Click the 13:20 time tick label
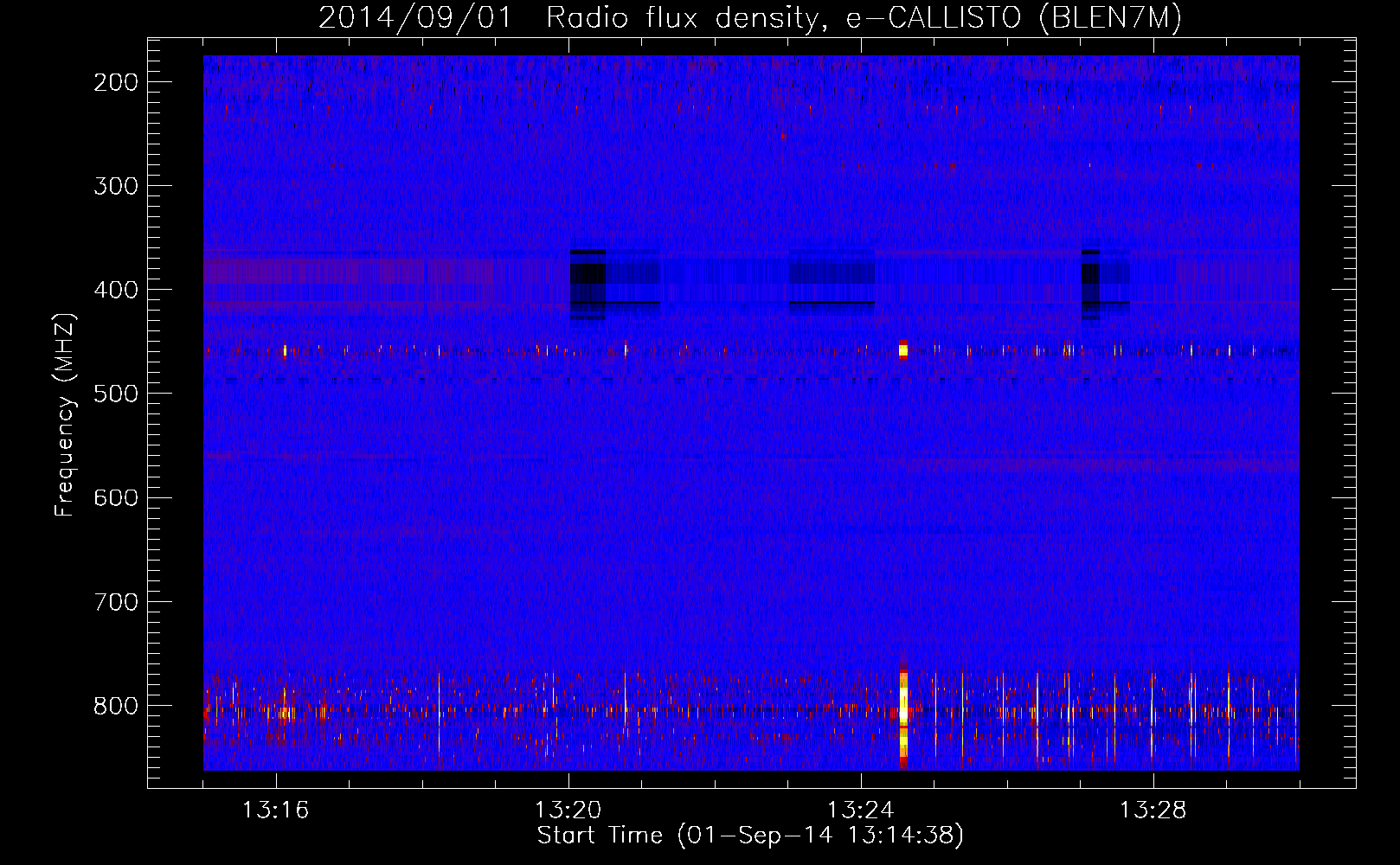 tap(568, 811)
